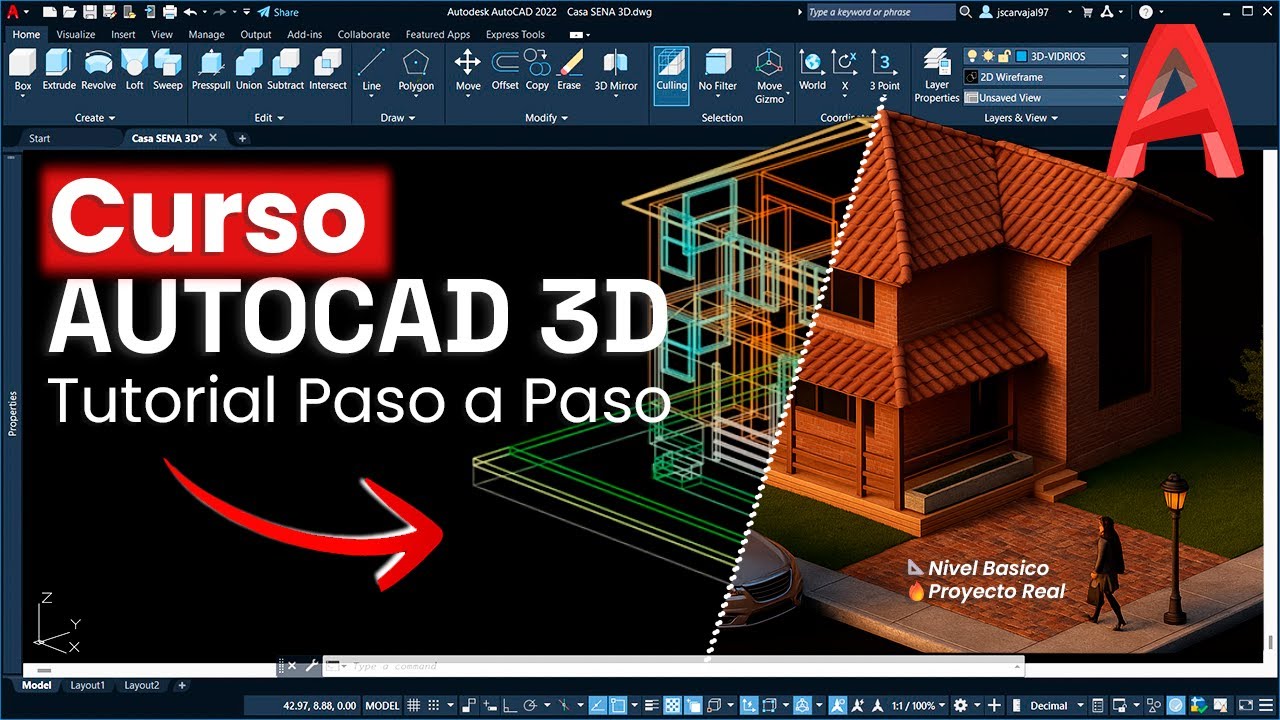This screenshot has width=1280, height=720.
Task: Activate the Move tool
Action: pyautogui.click(x=468, y=70)
